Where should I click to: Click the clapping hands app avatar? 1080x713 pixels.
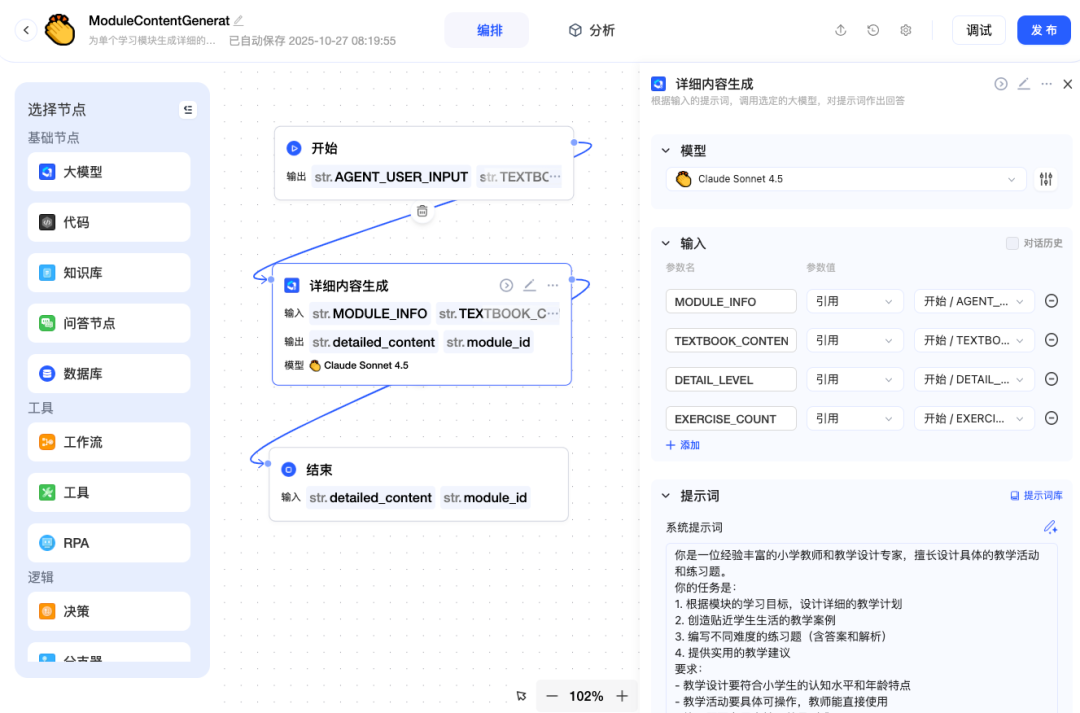click(60, 30)
